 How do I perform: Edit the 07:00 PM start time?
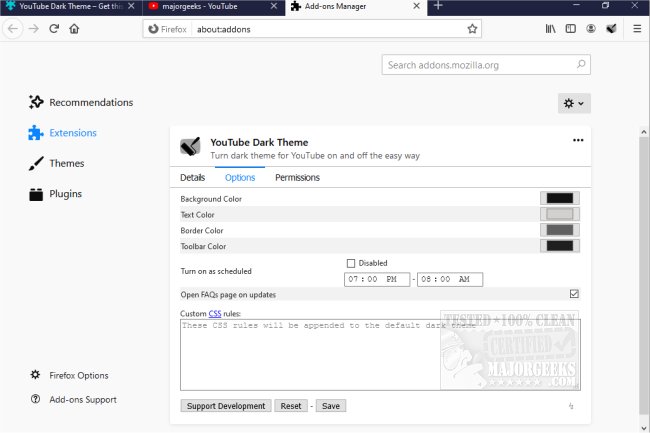377,279
